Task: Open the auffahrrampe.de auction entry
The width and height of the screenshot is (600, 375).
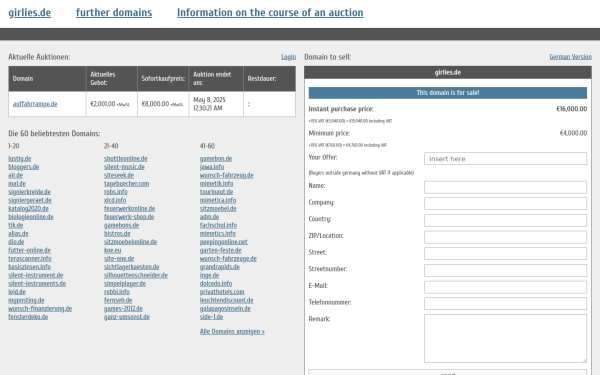Action: point(35,104)
